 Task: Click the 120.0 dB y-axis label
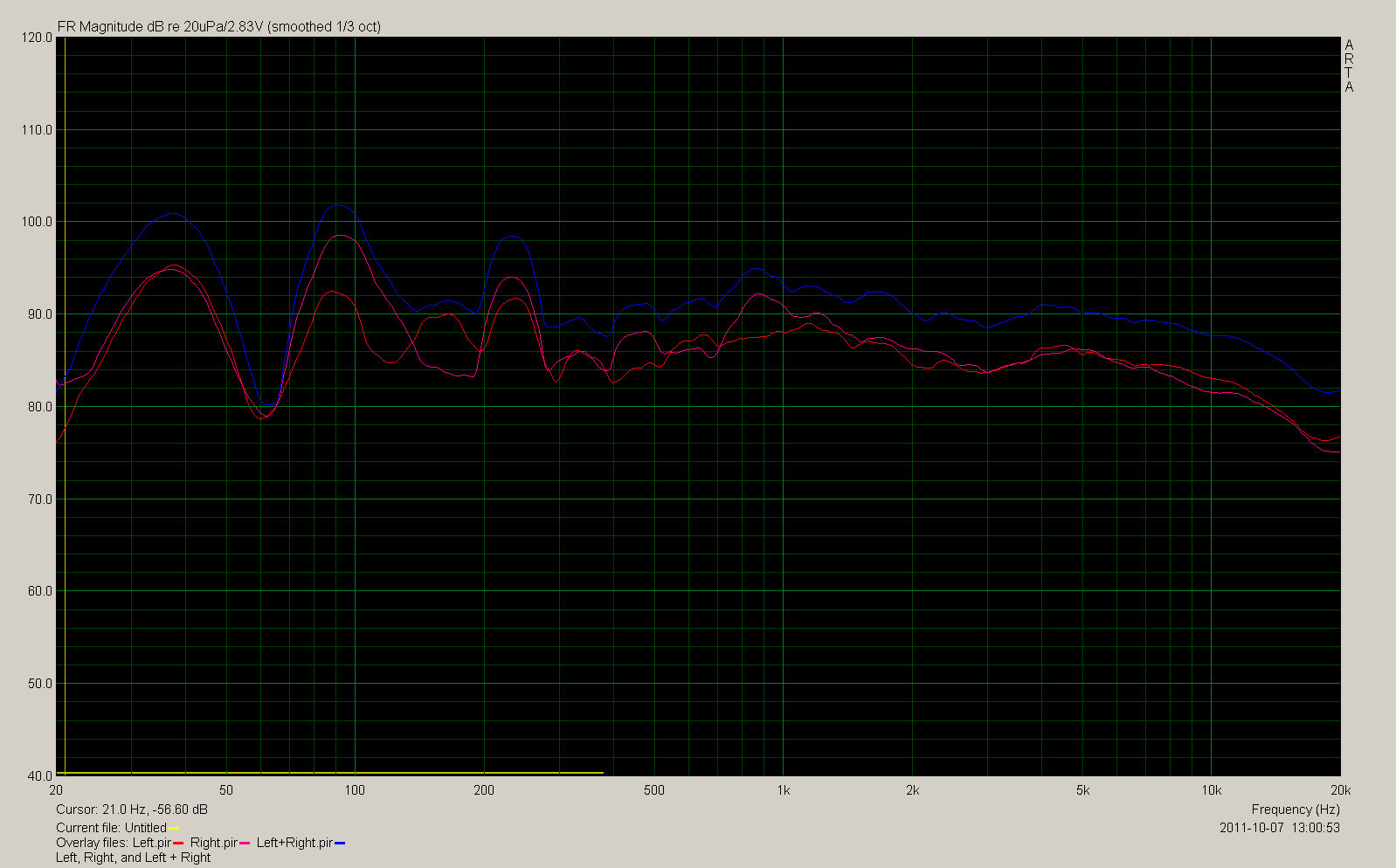point(36,38)
